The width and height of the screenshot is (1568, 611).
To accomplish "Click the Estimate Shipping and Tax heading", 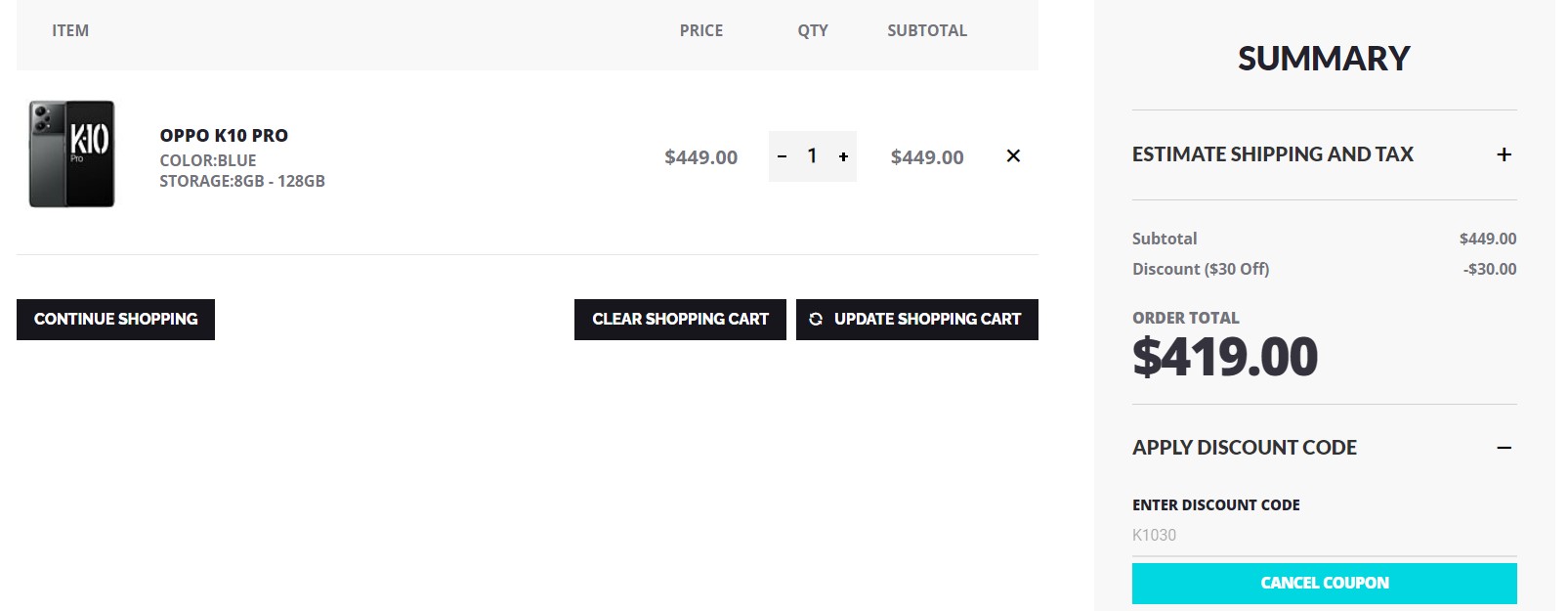I will tap(1272, 154).
